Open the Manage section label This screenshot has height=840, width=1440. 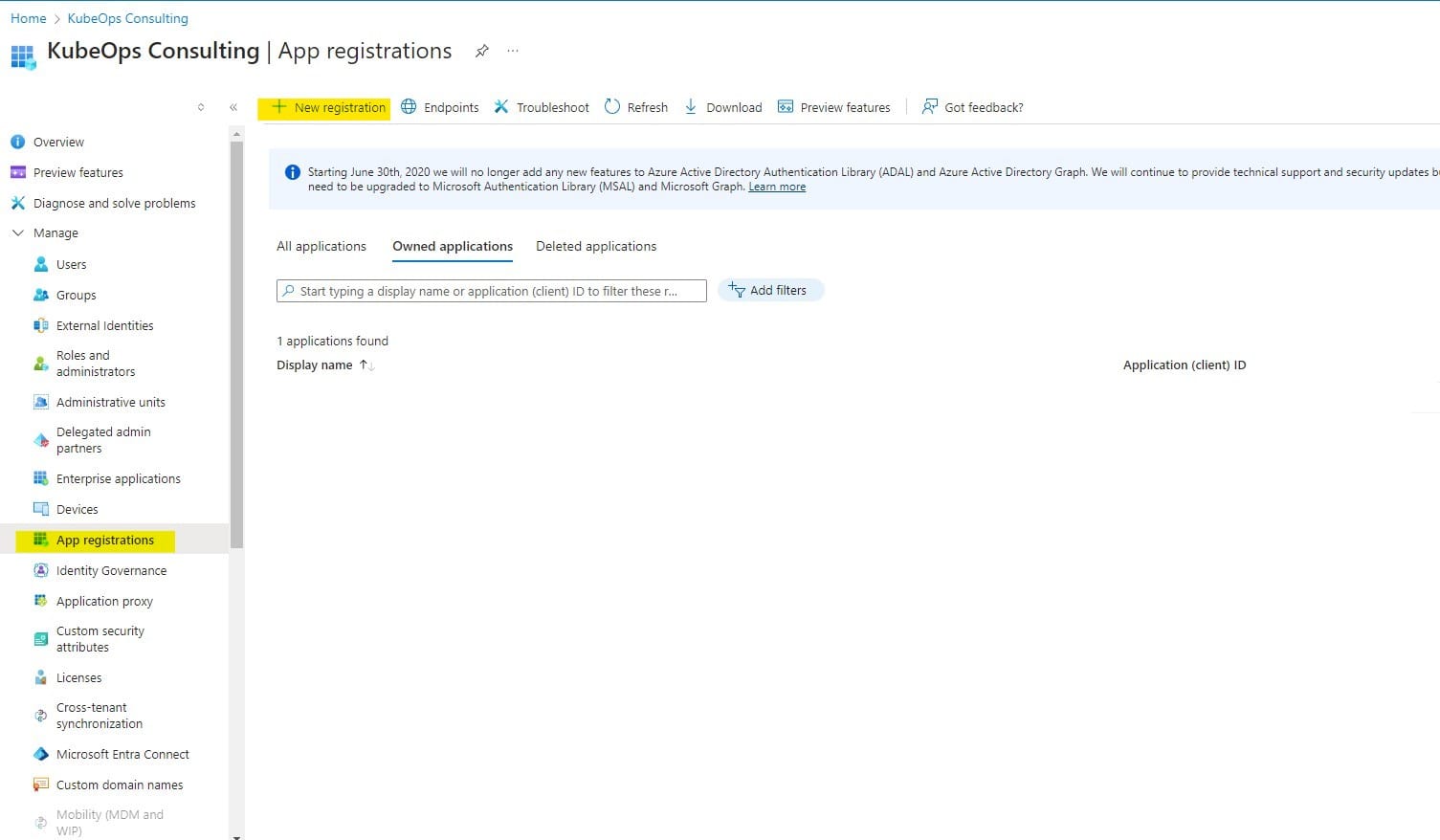[x=55, y=232]
